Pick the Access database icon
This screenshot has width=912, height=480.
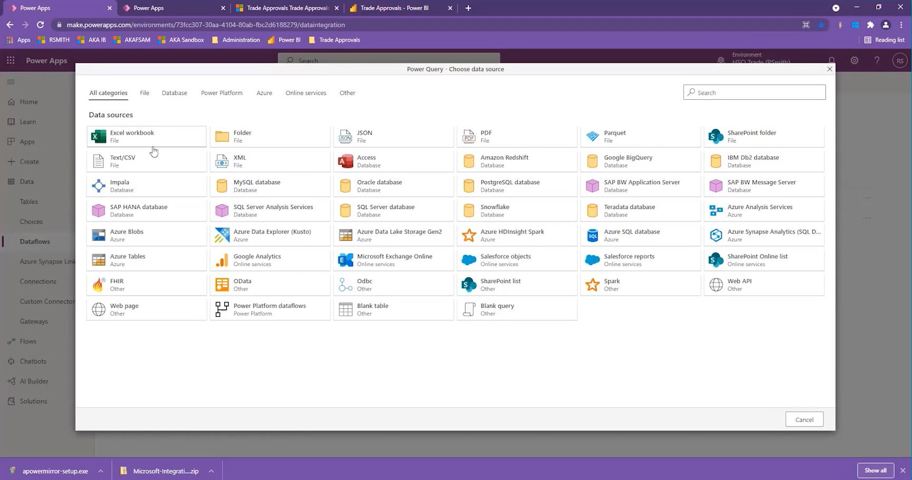(x=345, y=161)
